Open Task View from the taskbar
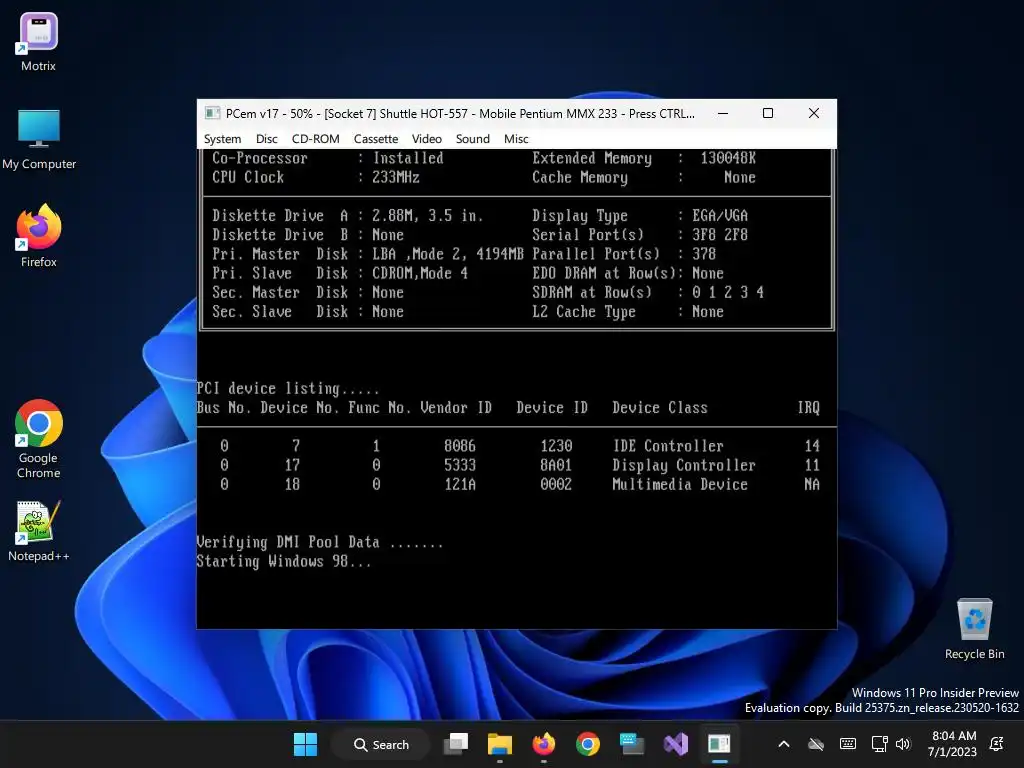This screenshot has height=768, width=1024. point(456,744)
